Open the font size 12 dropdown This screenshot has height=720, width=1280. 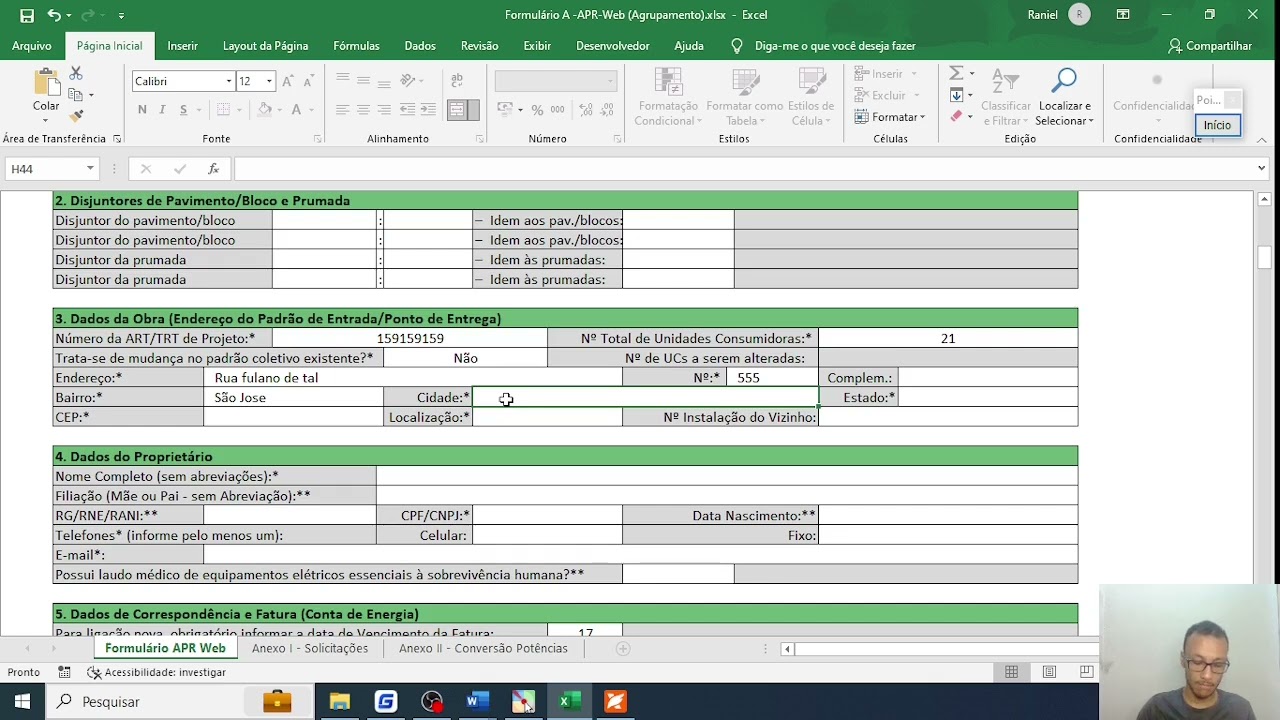269,81
